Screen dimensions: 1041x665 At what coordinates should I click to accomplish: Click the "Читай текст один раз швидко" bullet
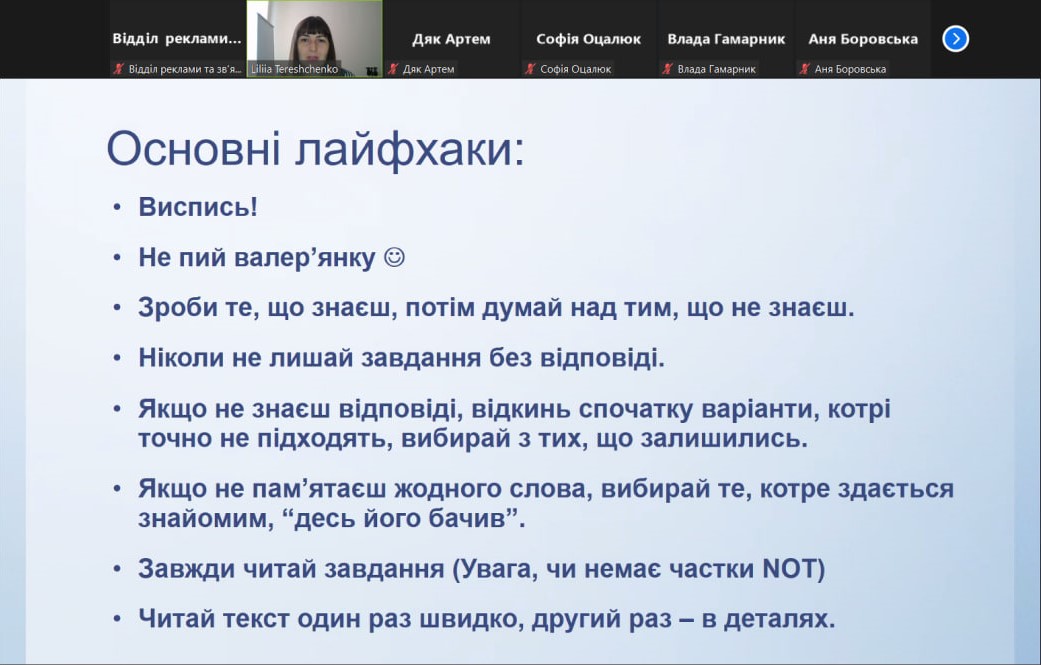pyautogui.click(x=486, y=618)
